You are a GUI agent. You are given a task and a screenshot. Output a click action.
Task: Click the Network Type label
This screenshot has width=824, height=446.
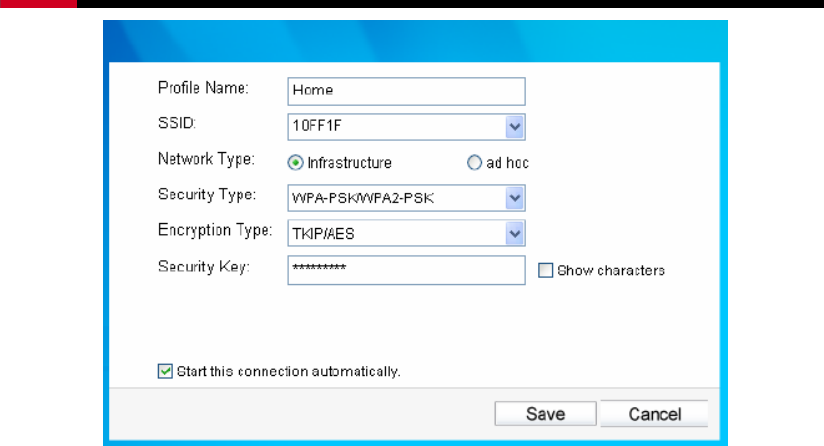tap(207, 159)
